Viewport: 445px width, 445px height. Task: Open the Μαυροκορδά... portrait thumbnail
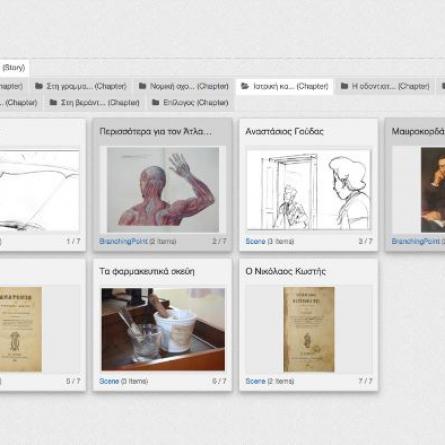pyautogui.click(x=433, y=190)
